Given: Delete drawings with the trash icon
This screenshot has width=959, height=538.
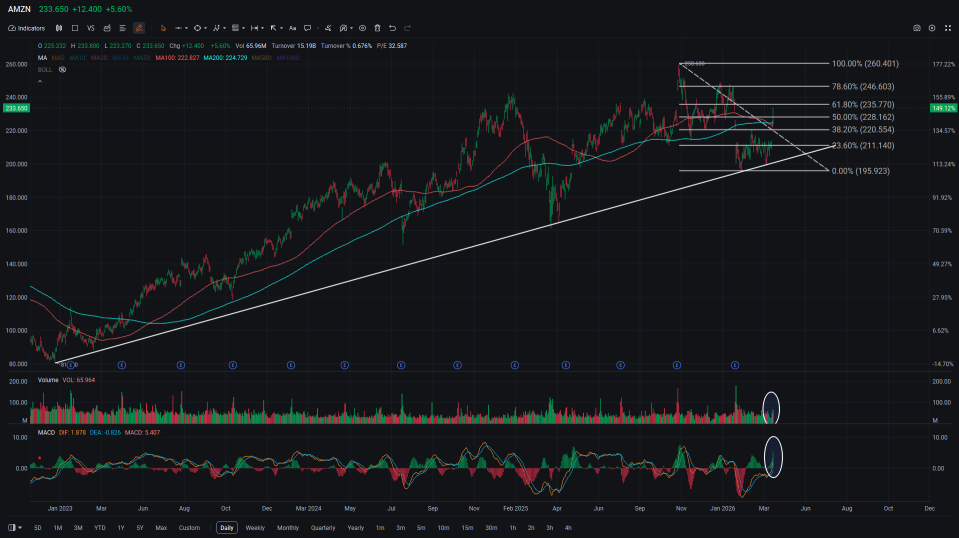Looking at the screenshot, I should point(377,28).
